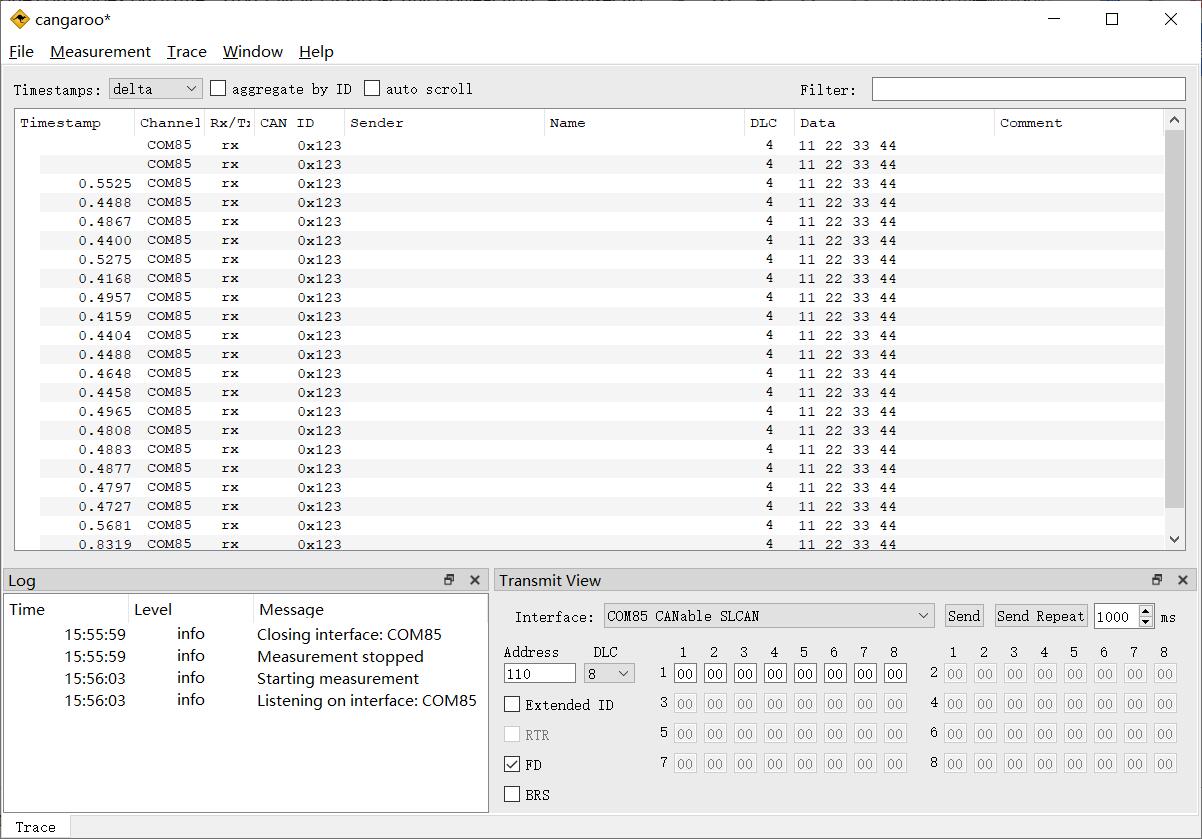Click the Address field showing 110

pos(540,673)
